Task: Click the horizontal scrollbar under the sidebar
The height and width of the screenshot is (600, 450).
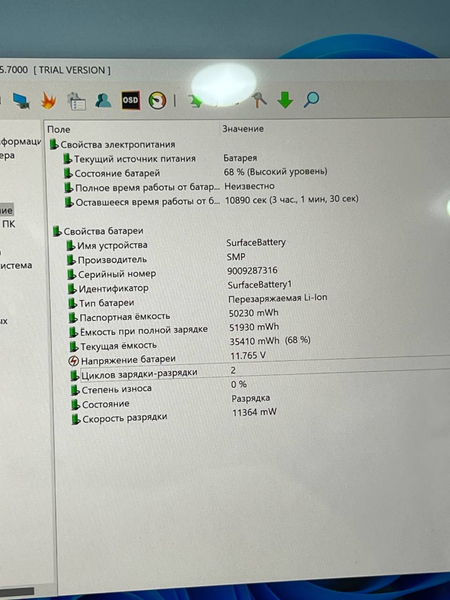Action: 17,592
